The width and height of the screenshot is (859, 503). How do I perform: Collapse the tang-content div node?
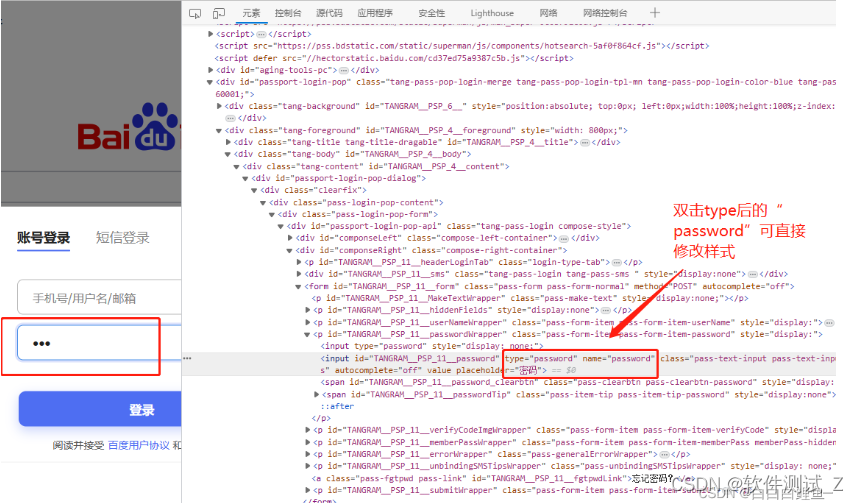(236, 167)
